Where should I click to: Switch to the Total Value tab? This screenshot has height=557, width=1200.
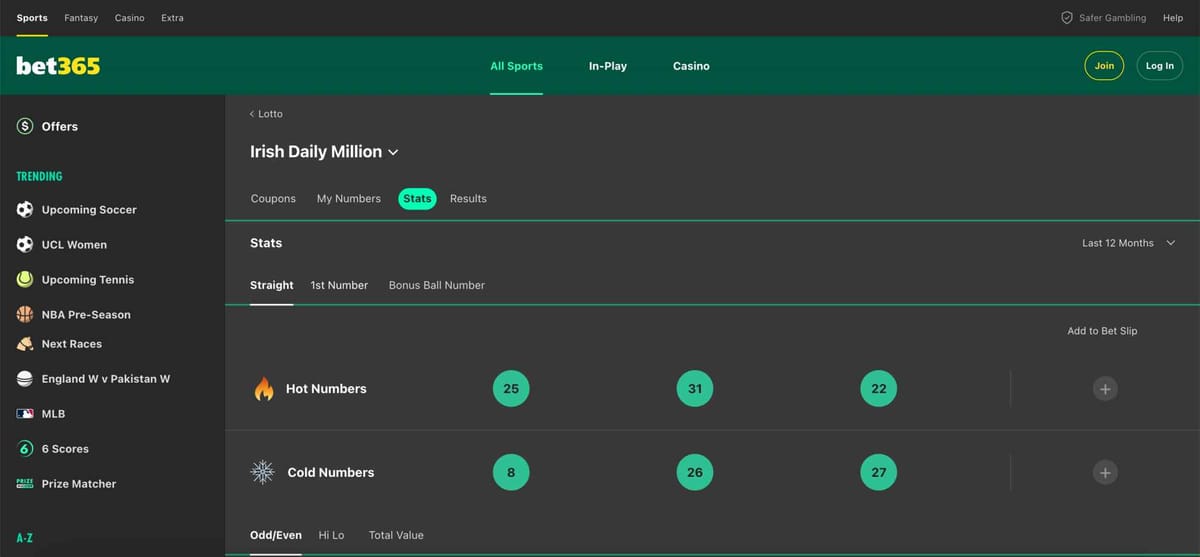click(396, 535)
